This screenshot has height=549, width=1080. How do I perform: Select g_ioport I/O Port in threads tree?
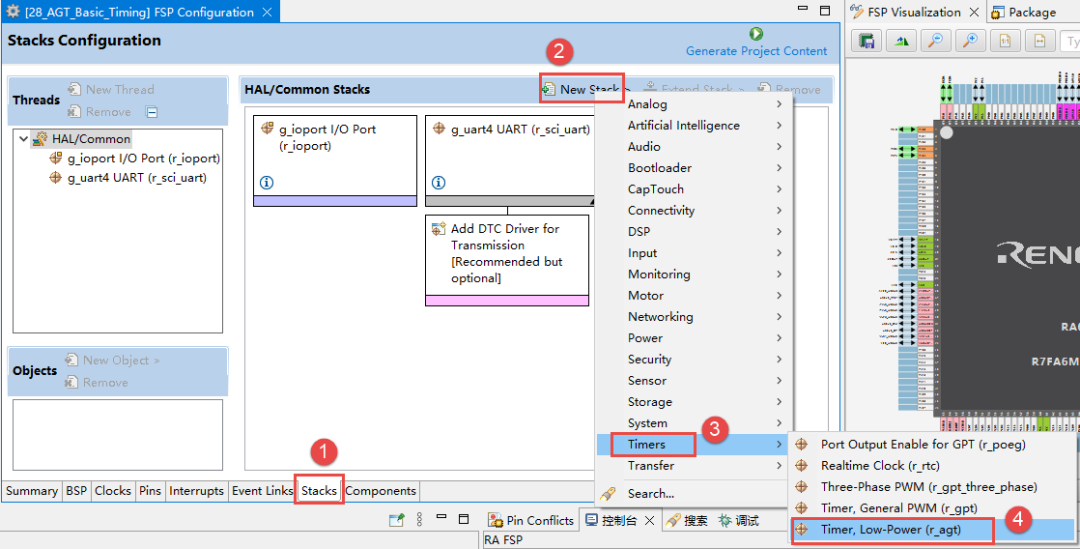pos(135,158)
